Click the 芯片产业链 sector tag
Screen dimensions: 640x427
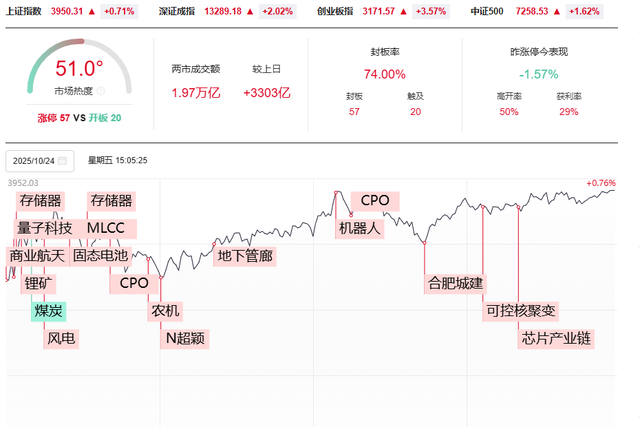click(x=556, y=338)
